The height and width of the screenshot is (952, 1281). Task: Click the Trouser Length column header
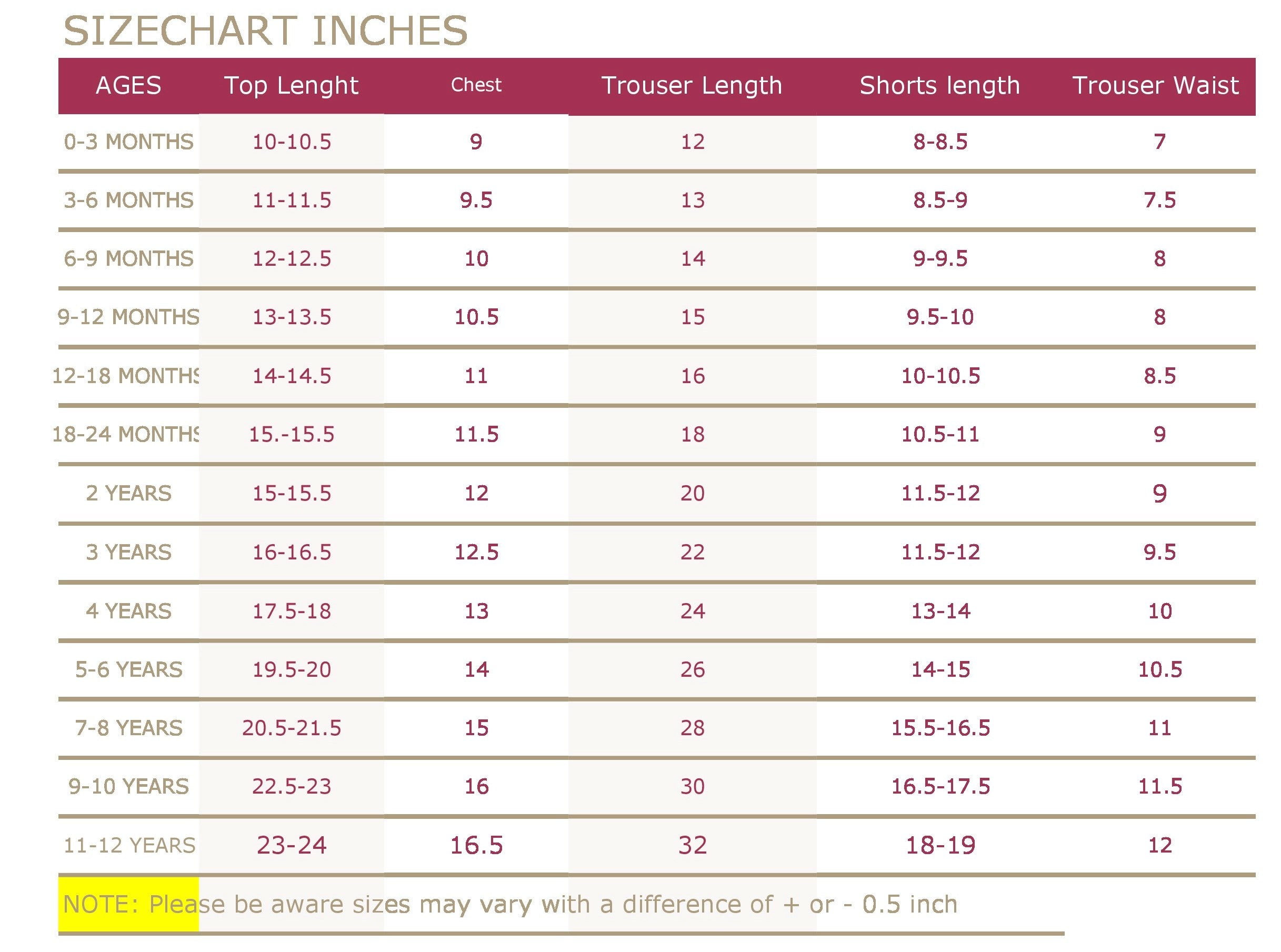692,85
